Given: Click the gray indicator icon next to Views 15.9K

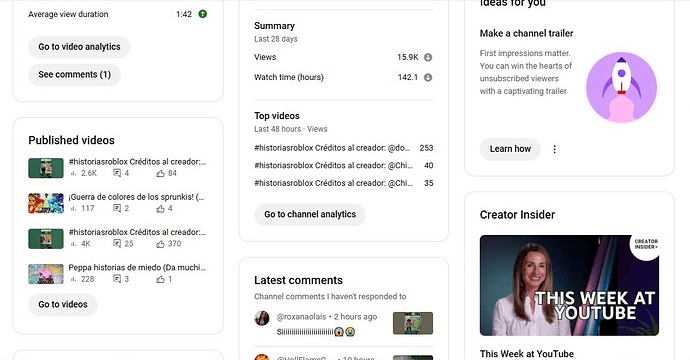Looking at the screenshot, I should pyautogui.click(x=428, y=57).
